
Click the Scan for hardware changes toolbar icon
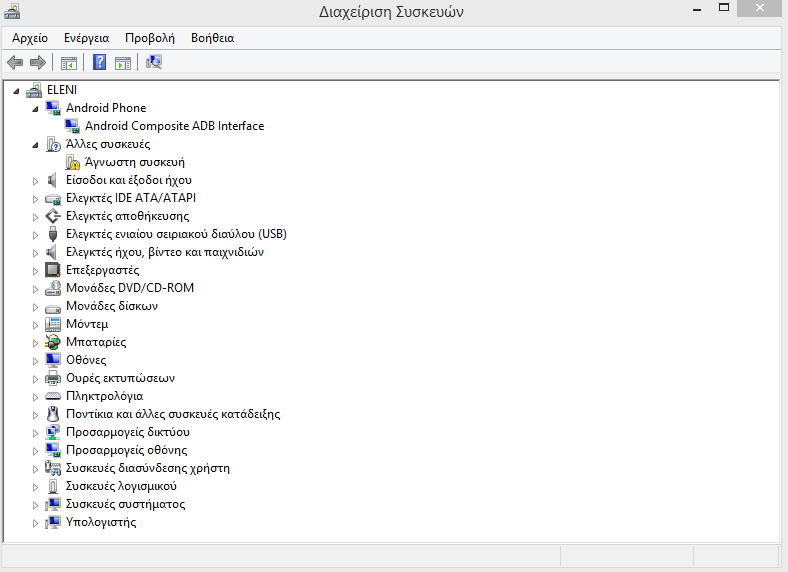[153, 63]
